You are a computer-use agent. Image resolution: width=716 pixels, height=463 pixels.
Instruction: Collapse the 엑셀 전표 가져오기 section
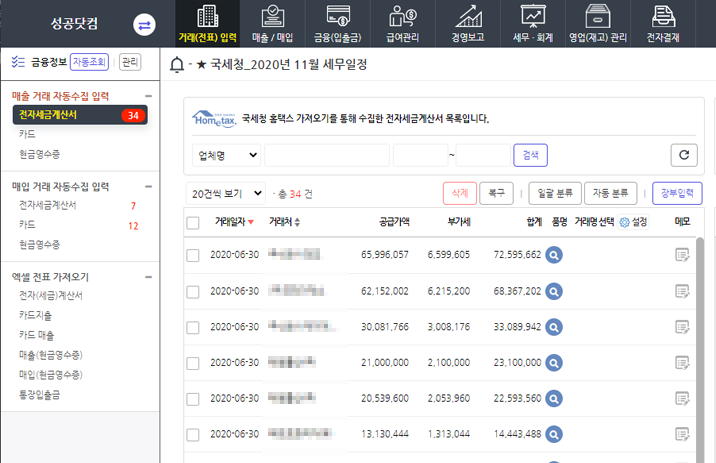tap(148, 277)
